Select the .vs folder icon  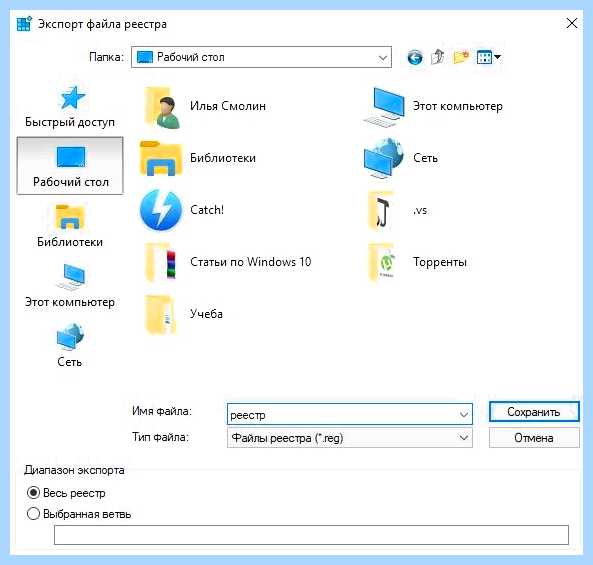tap(381, 211)
